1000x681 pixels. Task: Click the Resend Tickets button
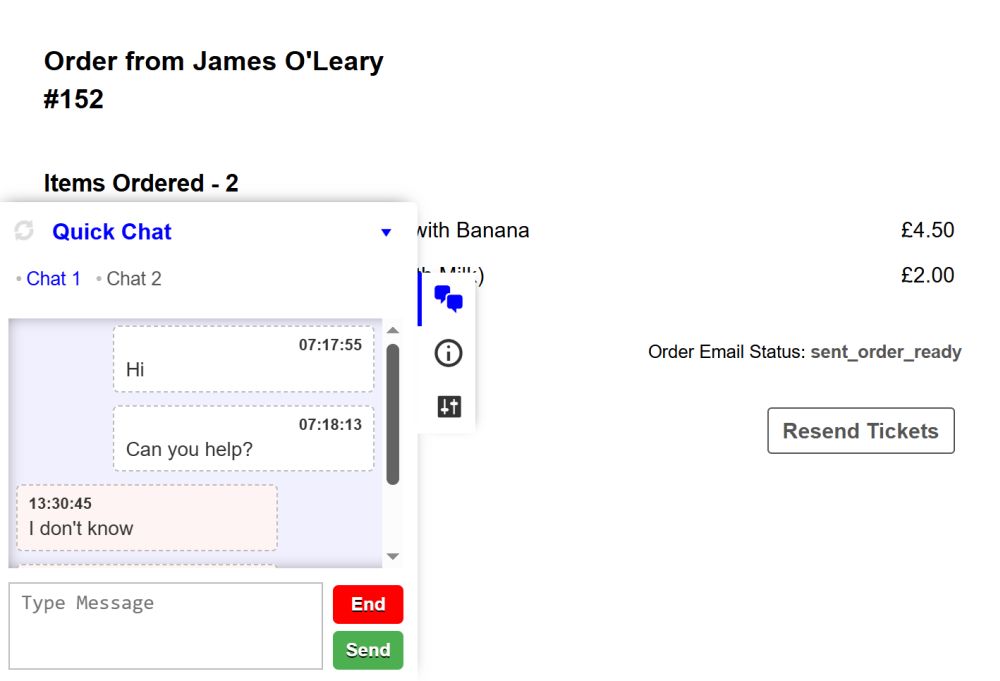coord(860,431)
